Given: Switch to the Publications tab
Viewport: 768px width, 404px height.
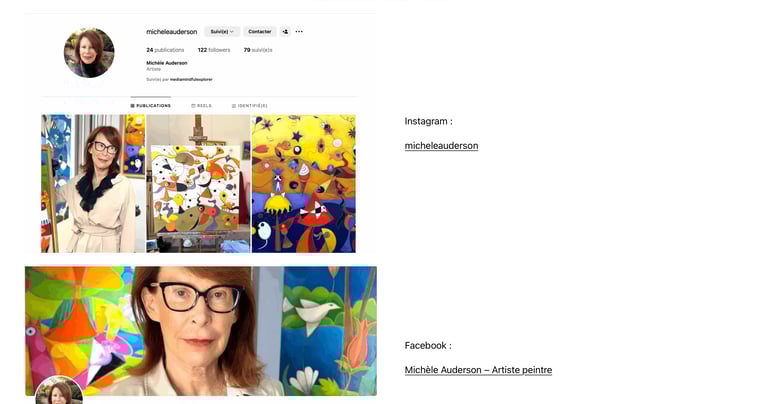Looking at the screenshot, I should pyautogui.click(x=151, y=105).
